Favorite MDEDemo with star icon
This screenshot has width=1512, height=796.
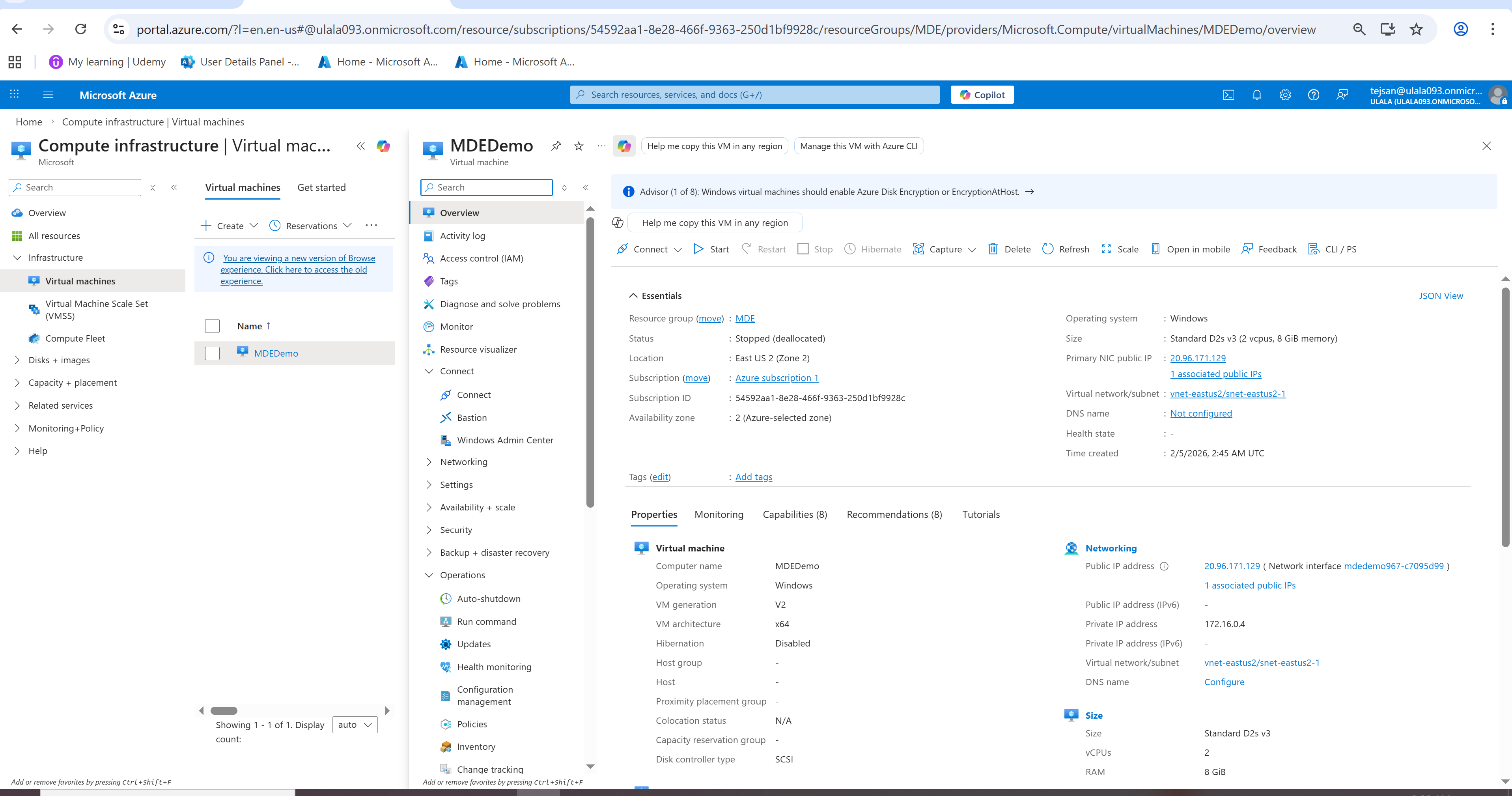579,146
